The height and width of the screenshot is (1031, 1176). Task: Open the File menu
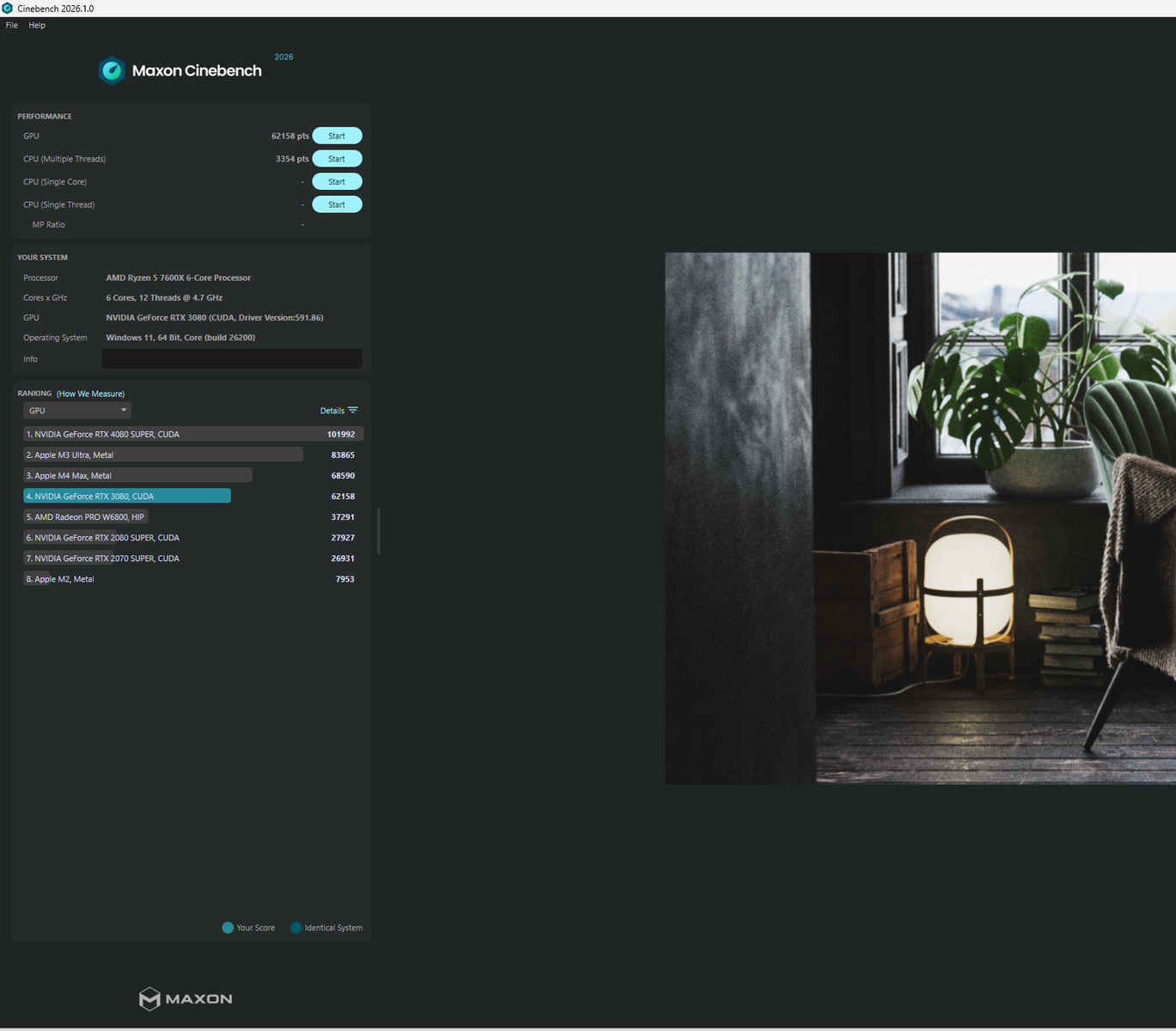[12, 25]
